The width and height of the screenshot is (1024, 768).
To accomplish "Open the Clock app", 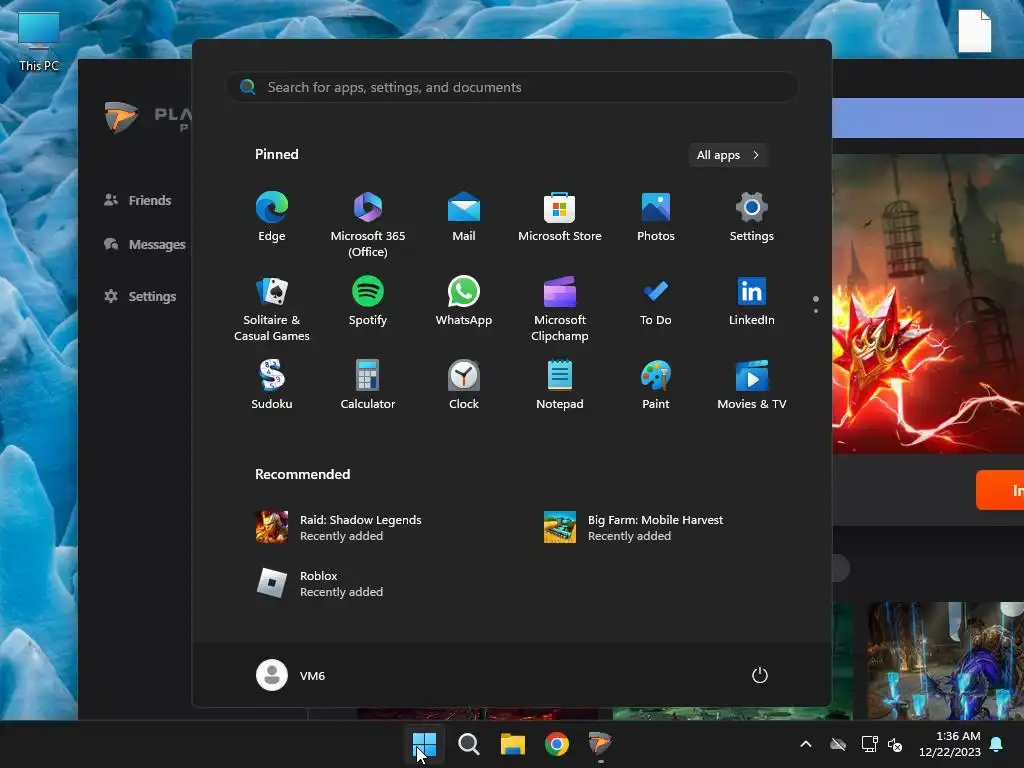I will click(x=464, y=385).
